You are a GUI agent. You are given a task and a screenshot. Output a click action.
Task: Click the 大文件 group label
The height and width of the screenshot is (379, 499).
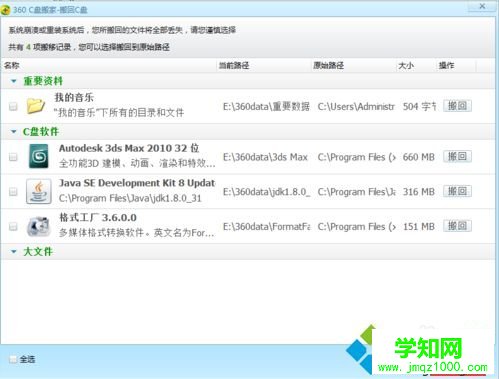(x=38, y=252)
